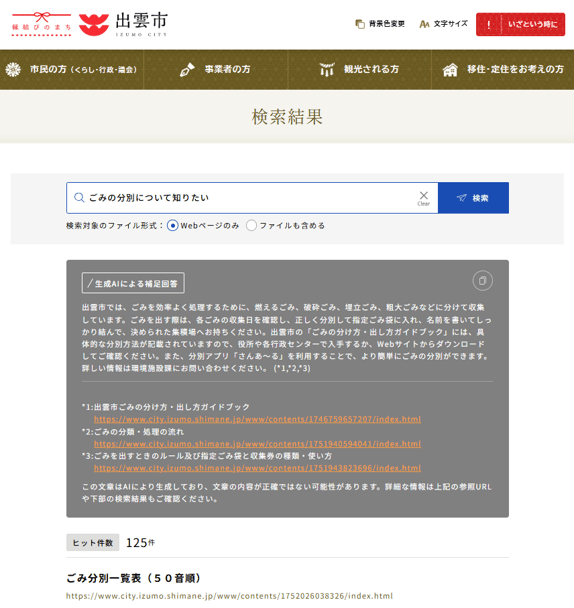Click the exclamation mark icon on emergency button
574x608 pixels.
click(488, 25)
